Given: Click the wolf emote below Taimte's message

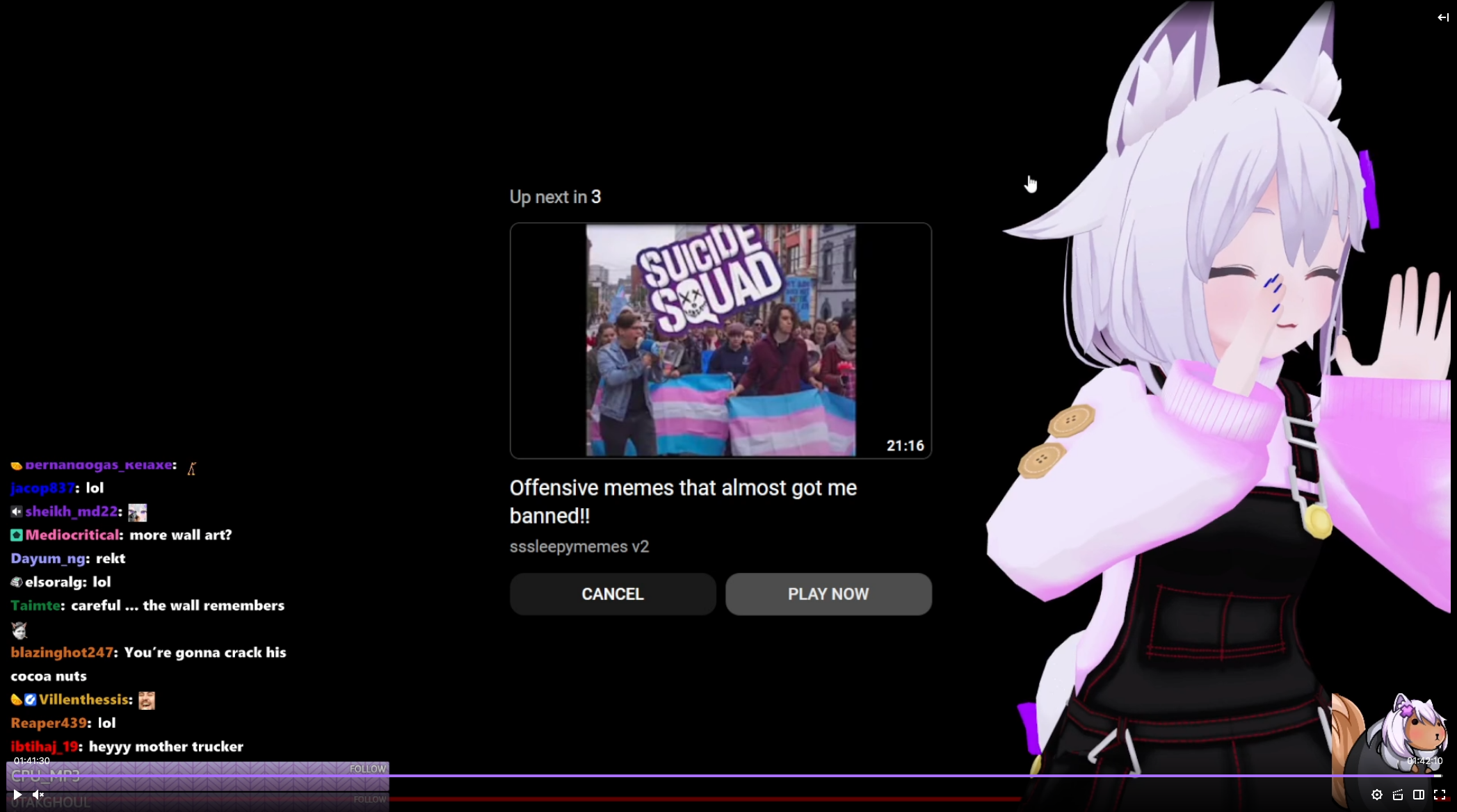Looking at the screenshot, I should coord(19,631).
